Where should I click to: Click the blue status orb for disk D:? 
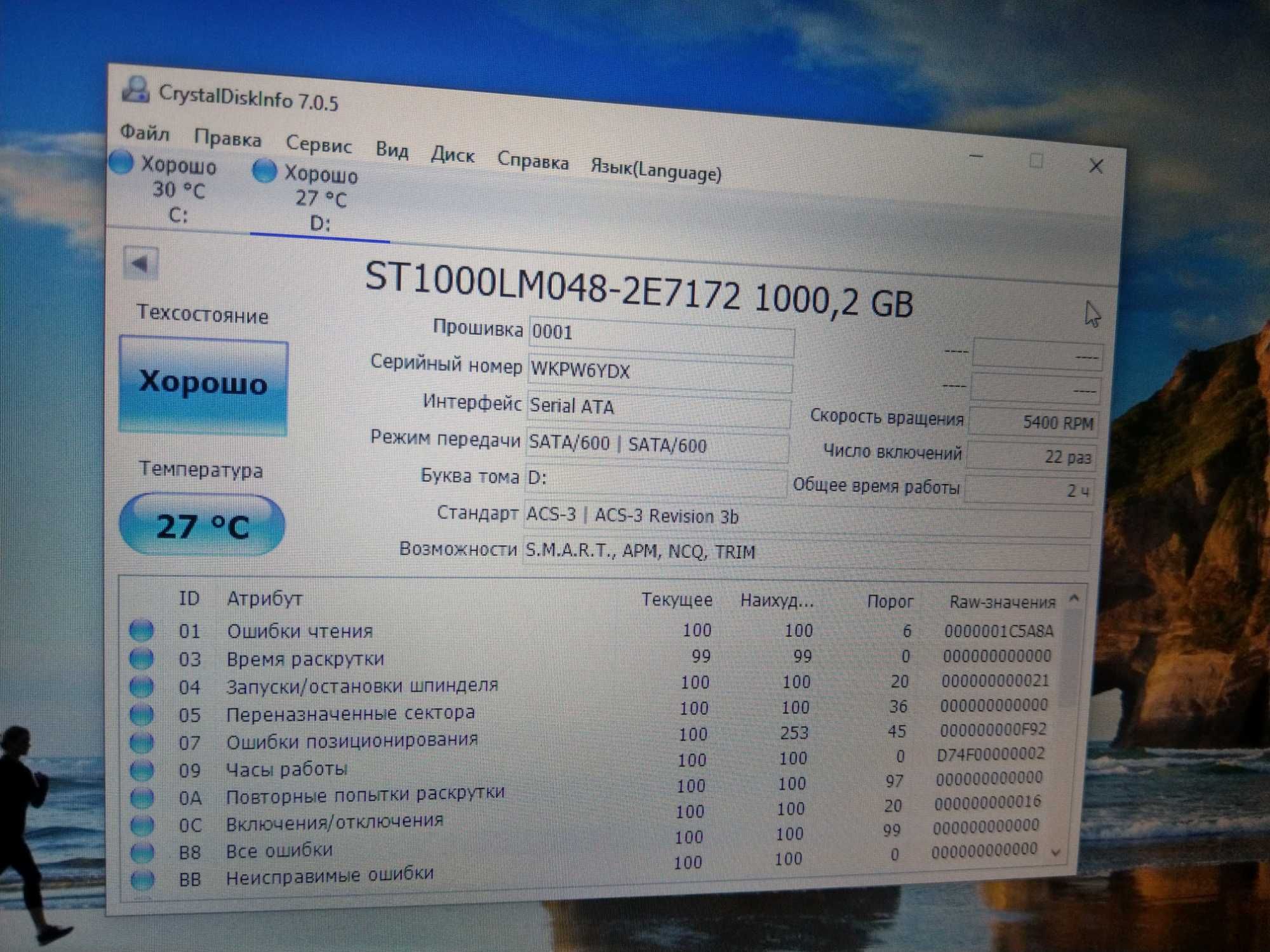click(264, 170)
